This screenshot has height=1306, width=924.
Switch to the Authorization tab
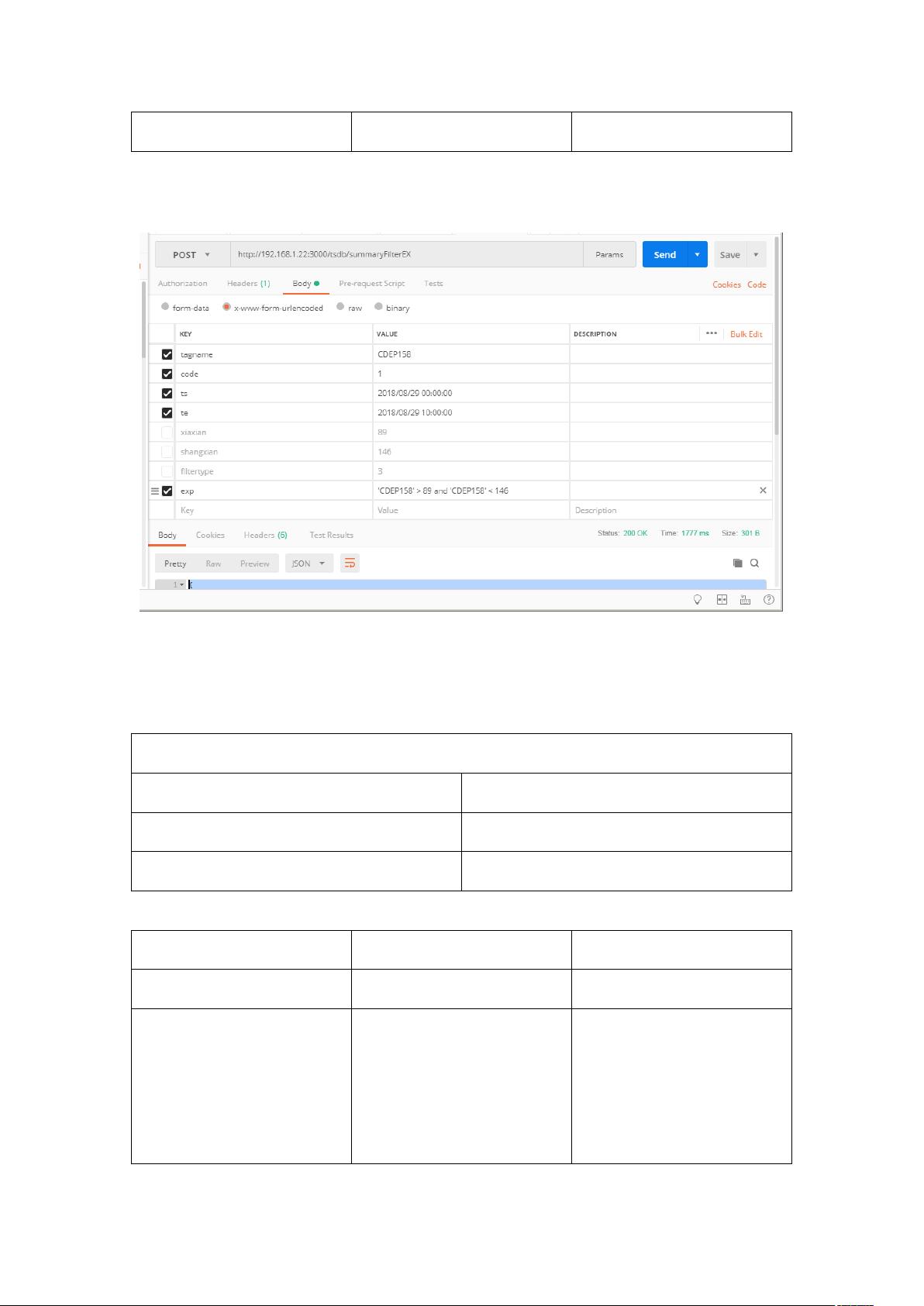point(183,284)
